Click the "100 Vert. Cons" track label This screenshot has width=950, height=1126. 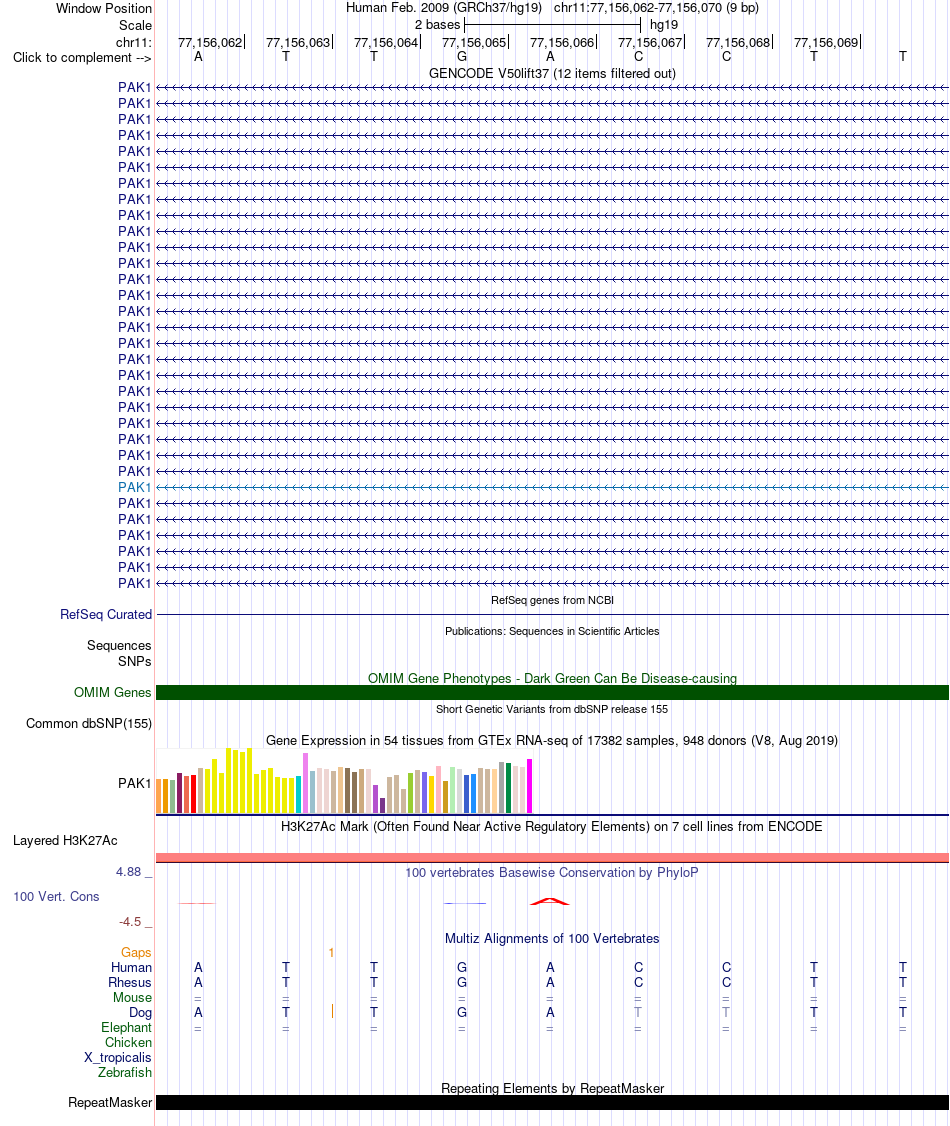pyautogui.click(x=56, y=897)
